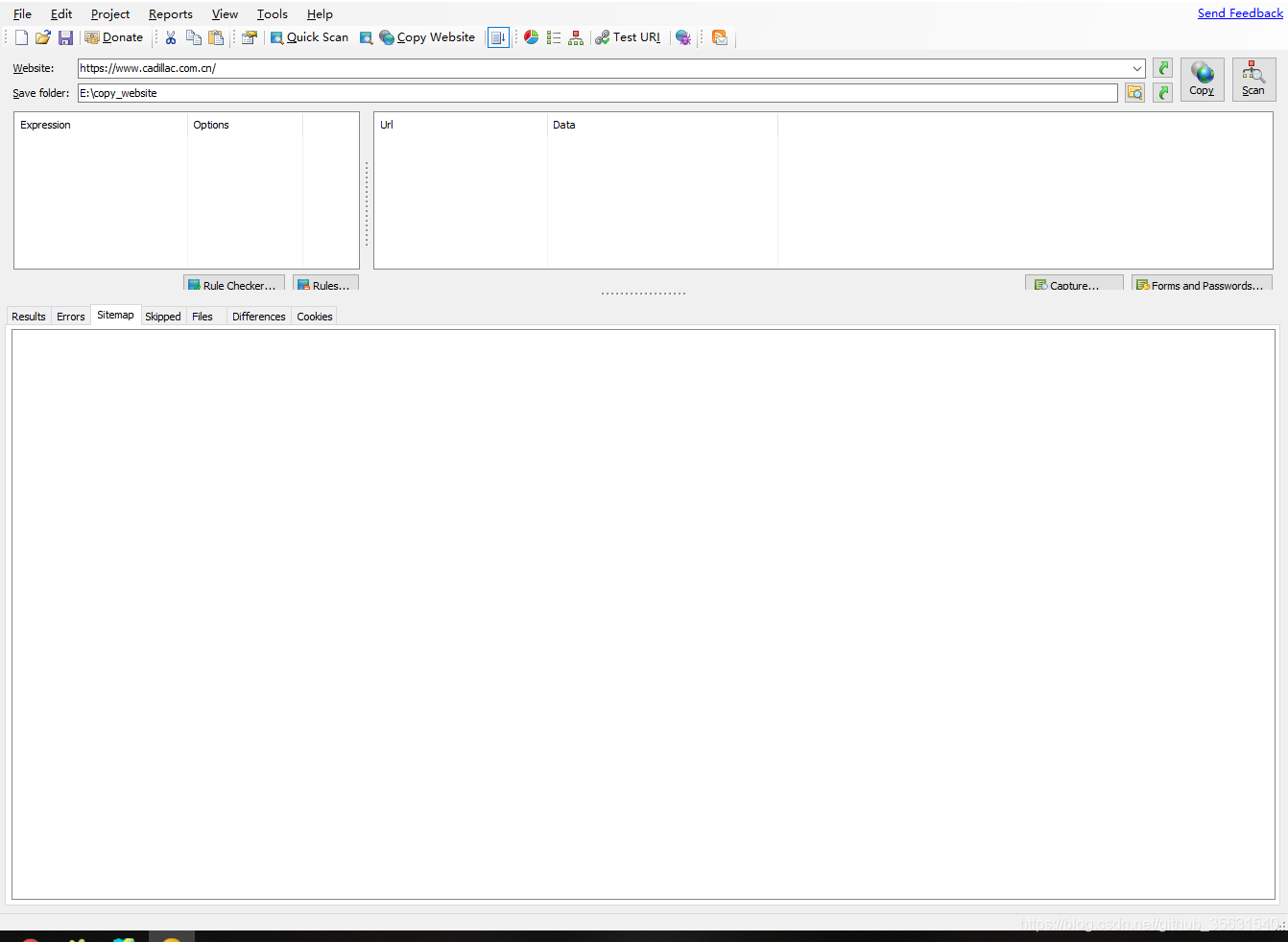Click the Options column header
The height and width of the screenshot is (942, 1288).
245,125
